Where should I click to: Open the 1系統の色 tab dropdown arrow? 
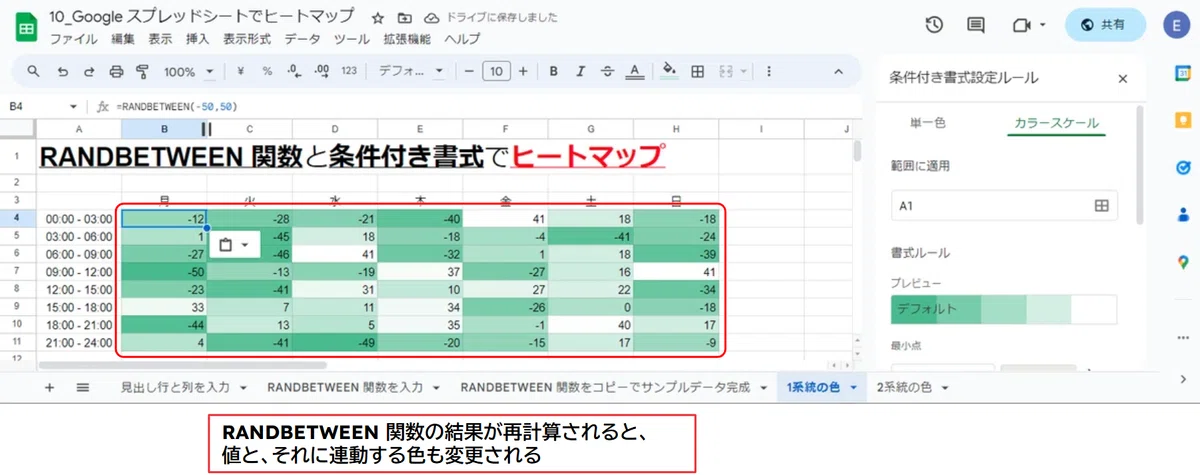(x=854, y=387)
